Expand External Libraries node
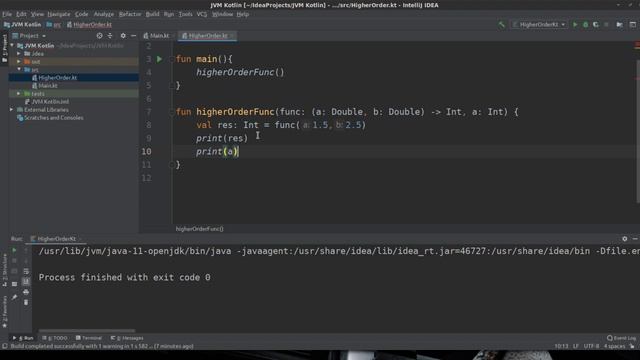The width and height of the screenshot is (640, 360). click(x=12, y=109)
